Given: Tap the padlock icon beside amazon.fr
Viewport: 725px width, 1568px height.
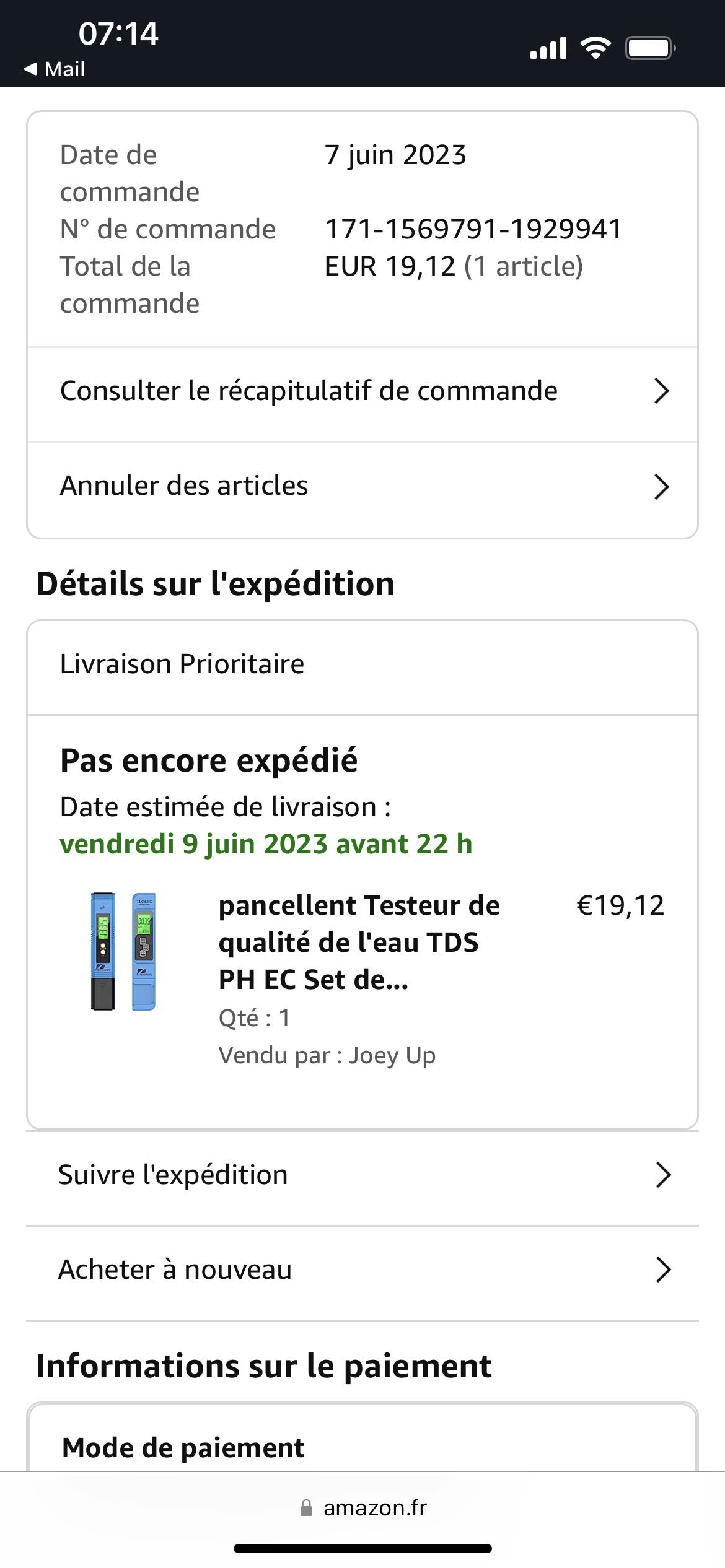Looking at the screenshot, I should 306,1508.
